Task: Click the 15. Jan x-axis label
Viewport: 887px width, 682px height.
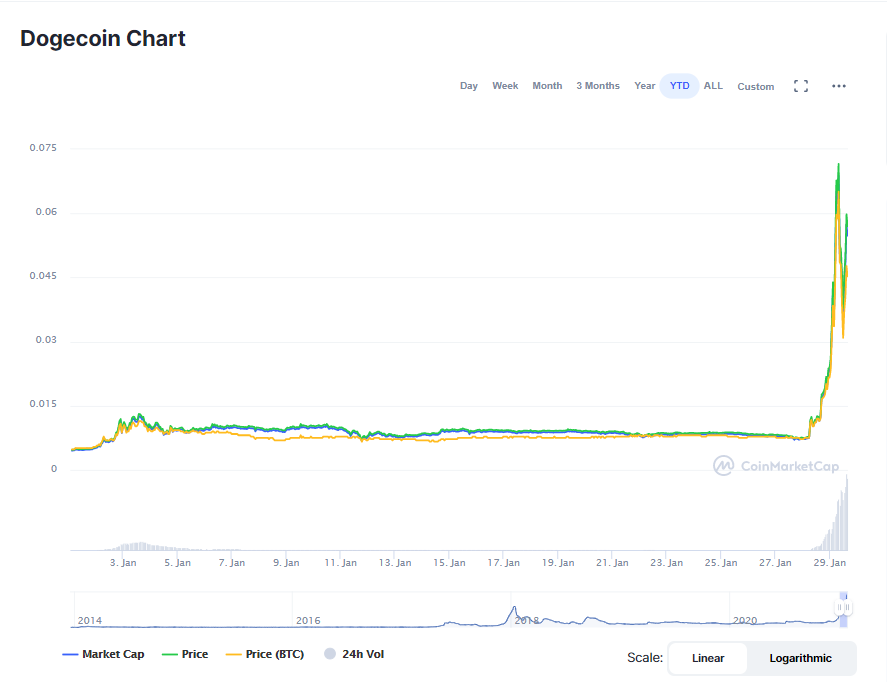Action: pos(449,563)
